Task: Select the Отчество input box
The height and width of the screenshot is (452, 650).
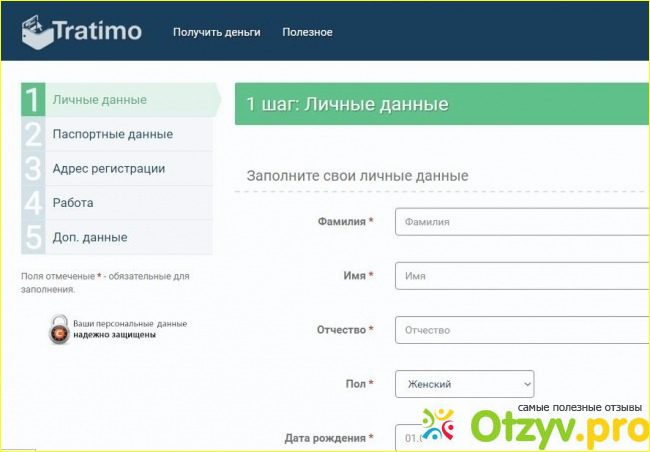Action: click(522, 330)
